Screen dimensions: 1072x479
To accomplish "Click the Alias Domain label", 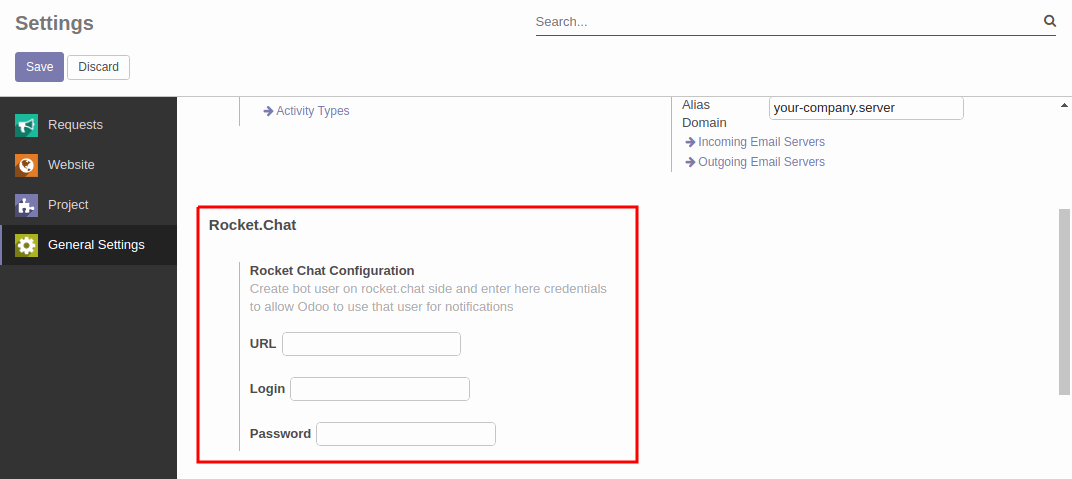I will (x=704, y=113).
